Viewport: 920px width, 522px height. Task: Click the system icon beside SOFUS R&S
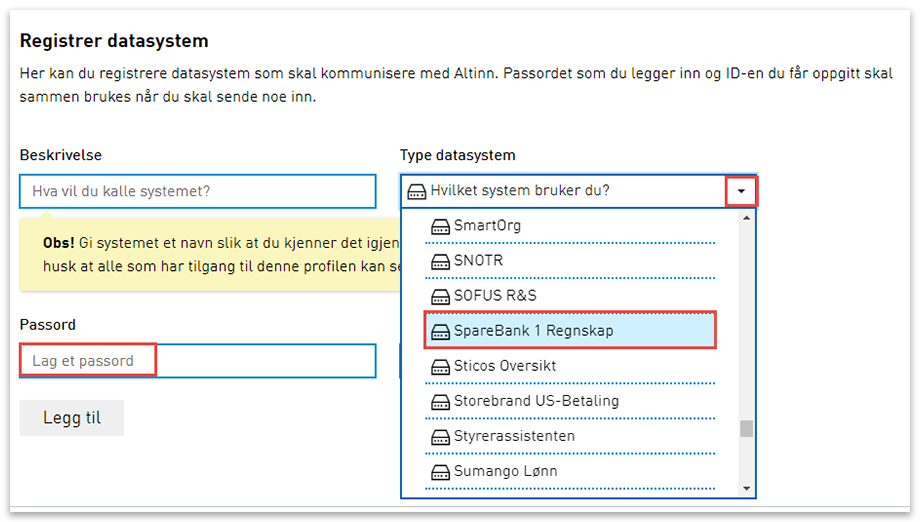440,297
